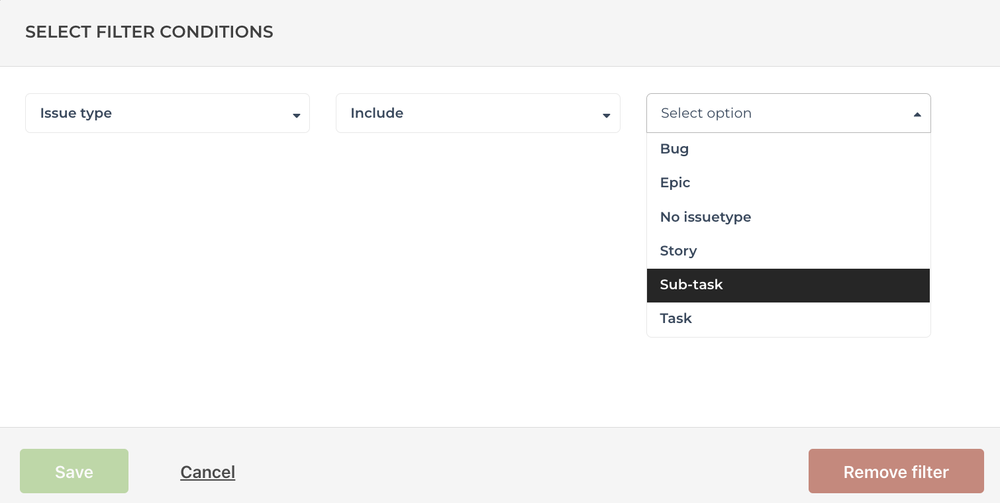Click the Select option placeholder text
Viewport: 1000px width, 503px height.
706,113
